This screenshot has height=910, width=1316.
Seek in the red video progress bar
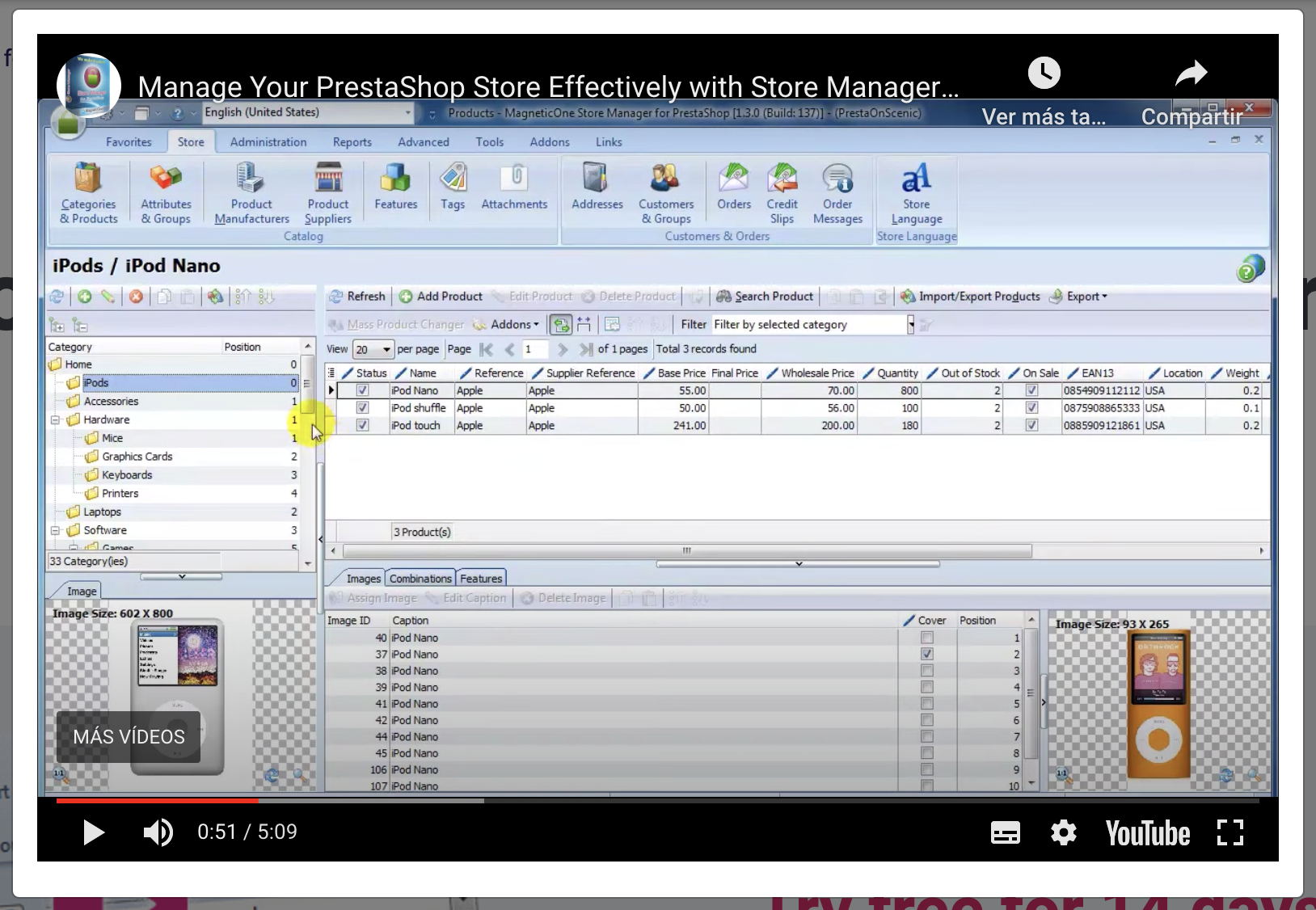coord(158,801)
